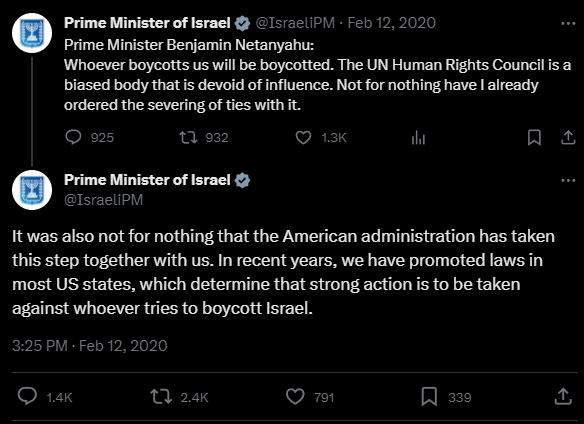View analytics of the first tweet
Screen dimensions: 584x424
(x=418, y=137)
